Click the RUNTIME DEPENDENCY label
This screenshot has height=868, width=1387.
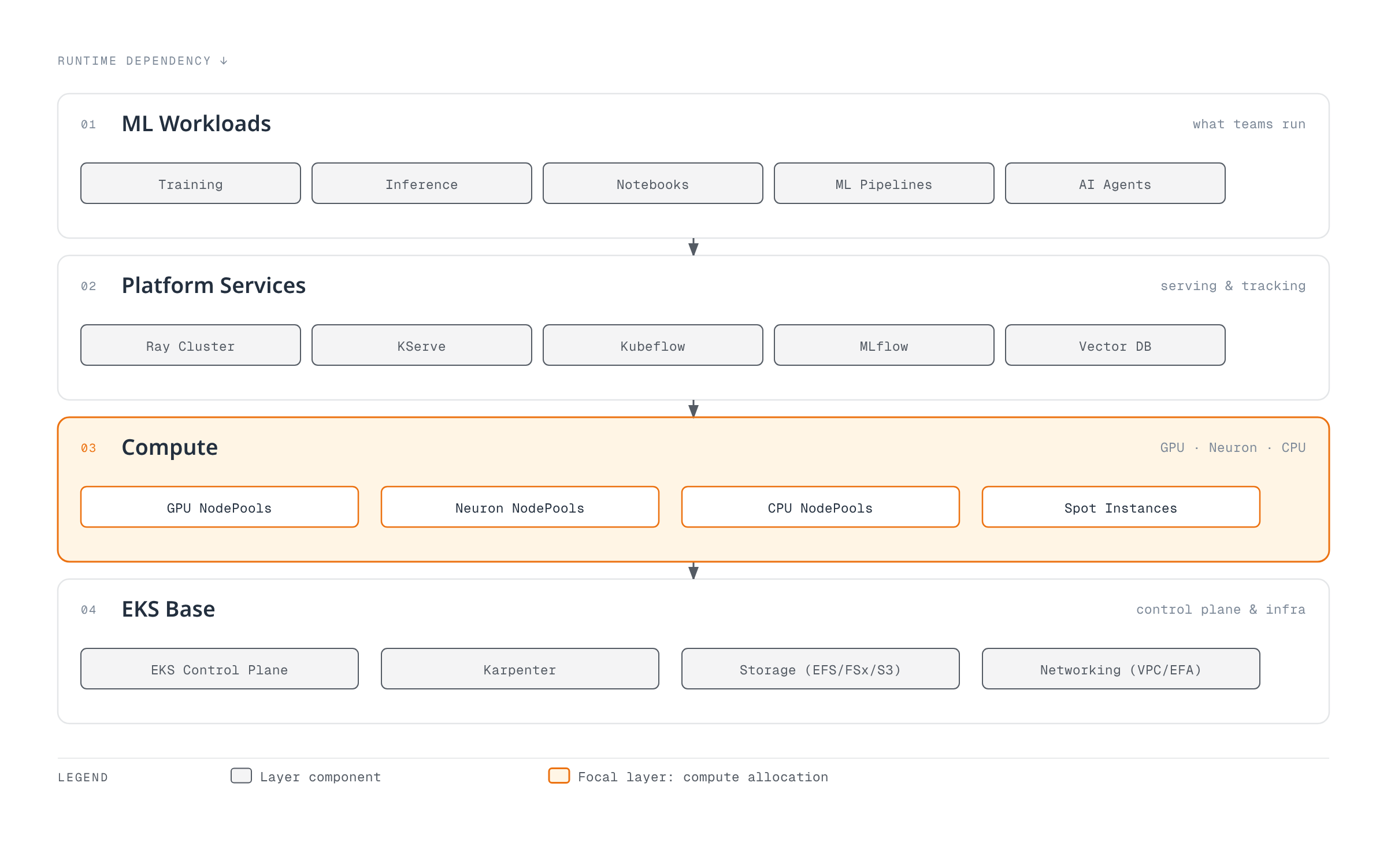(x=135, y=61)
